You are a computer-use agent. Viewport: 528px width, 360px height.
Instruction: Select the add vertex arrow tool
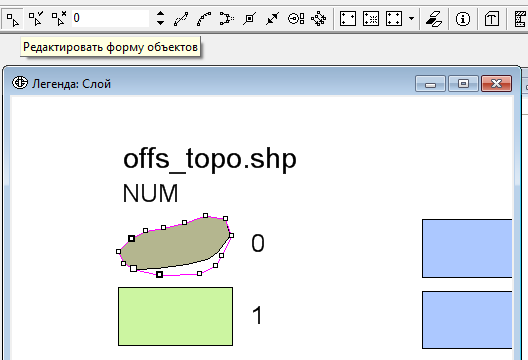pos(36,19)
